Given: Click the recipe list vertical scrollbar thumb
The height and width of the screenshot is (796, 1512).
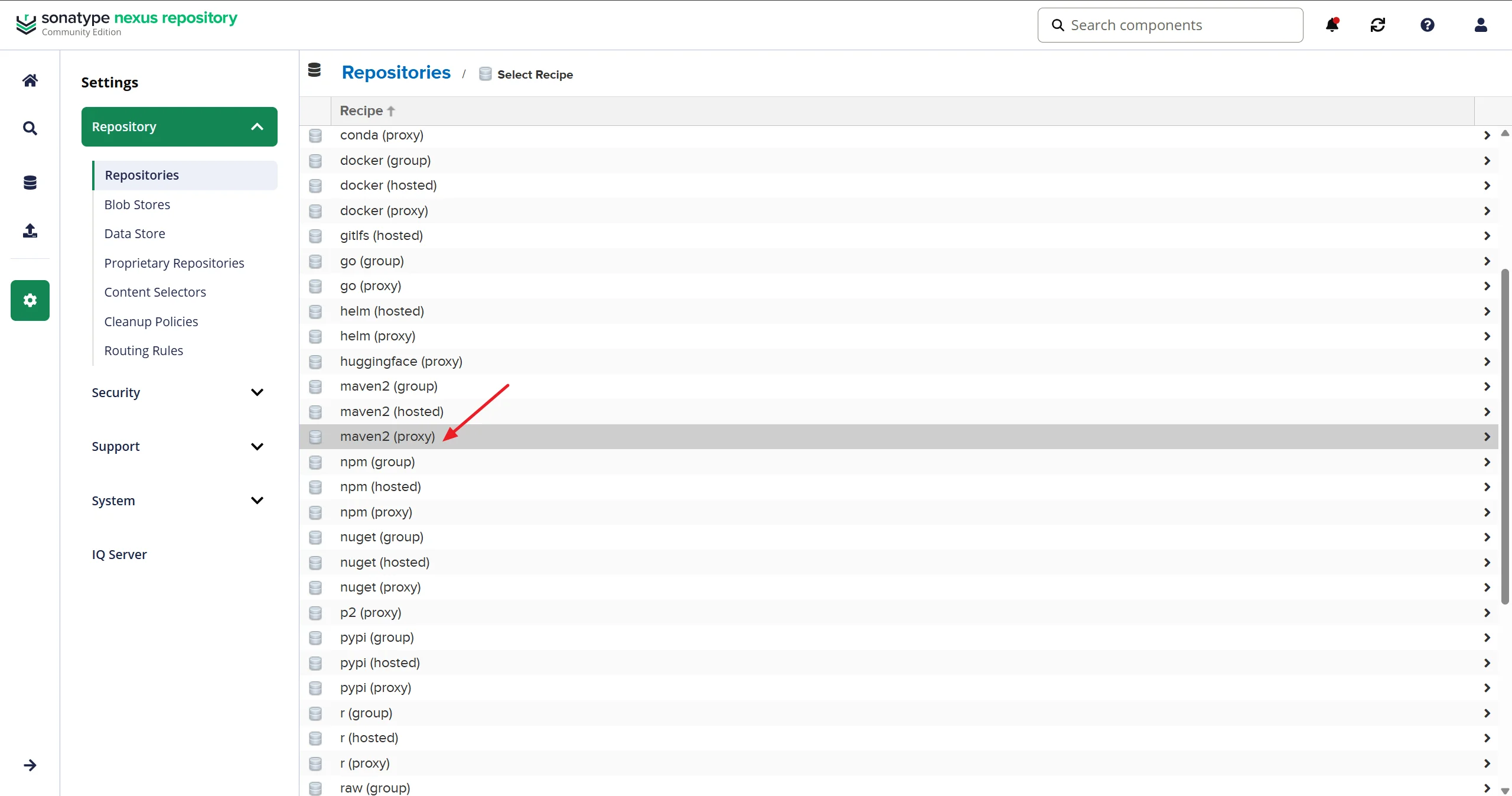Looking at the screenshot, I should [x=1505, y=436].
